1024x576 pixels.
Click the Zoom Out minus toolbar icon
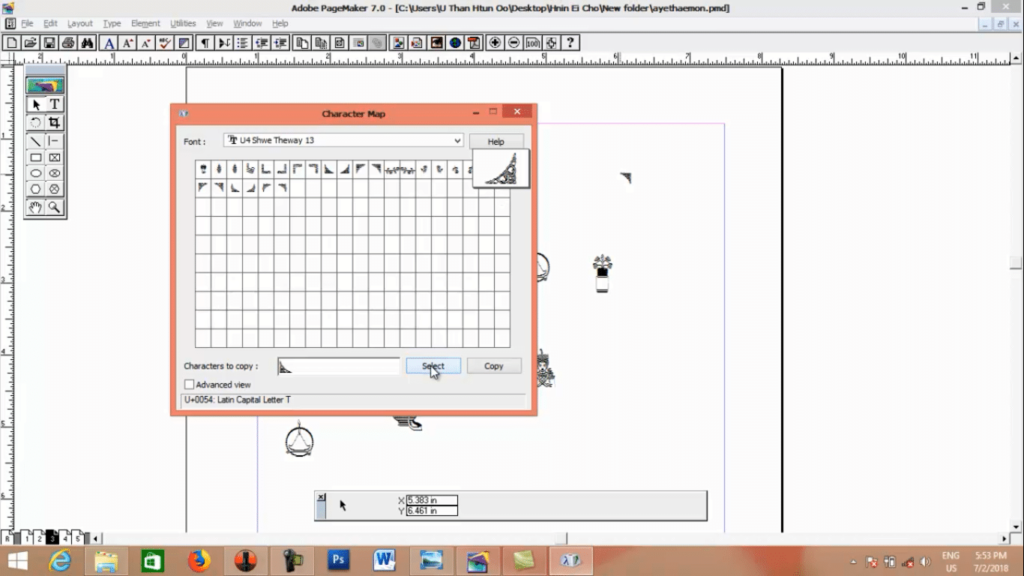(x=514, y=43)
